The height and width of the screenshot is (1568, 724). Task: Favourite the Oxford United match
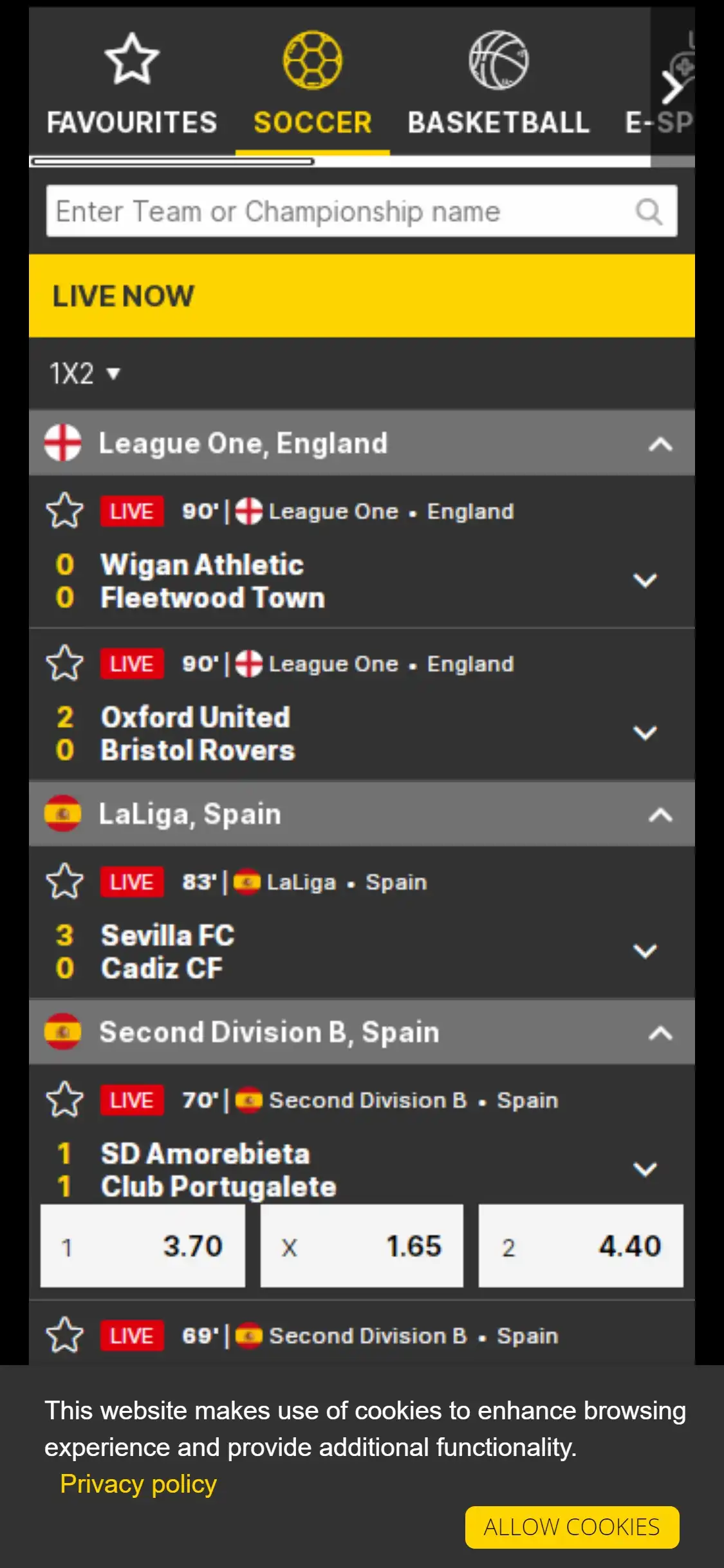tap(65, 664)
